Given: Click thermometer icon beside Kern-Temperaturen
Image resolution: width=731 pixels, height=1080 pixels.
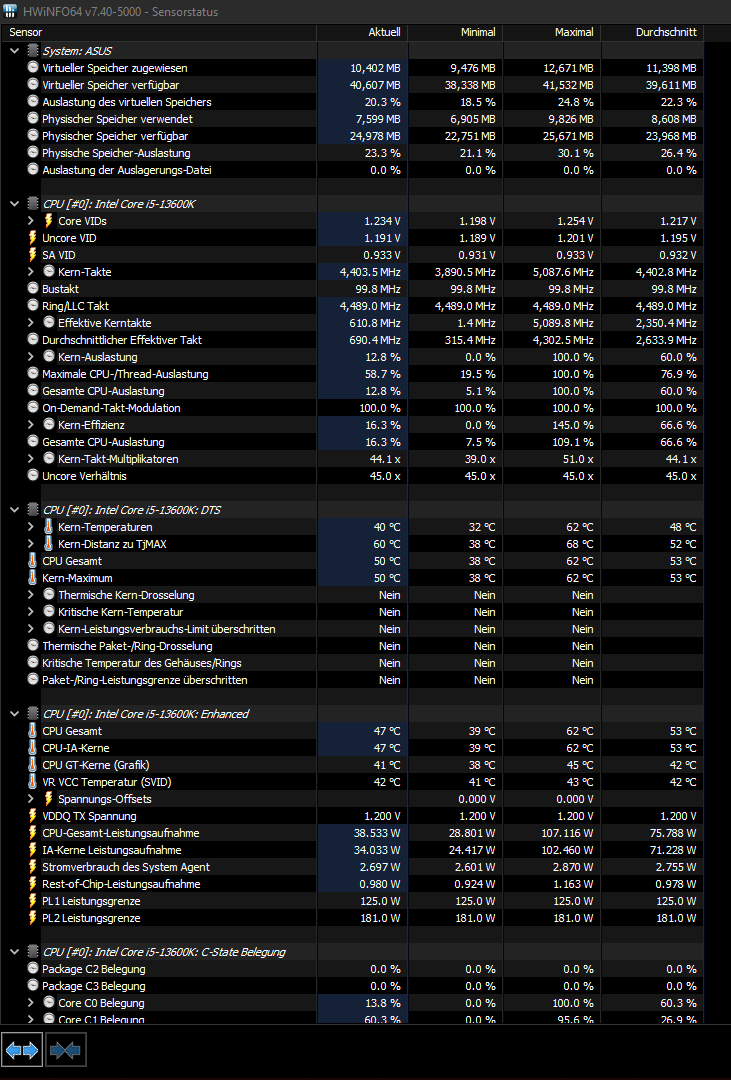Looking at the screenshot, I should [x=48, y=526].
